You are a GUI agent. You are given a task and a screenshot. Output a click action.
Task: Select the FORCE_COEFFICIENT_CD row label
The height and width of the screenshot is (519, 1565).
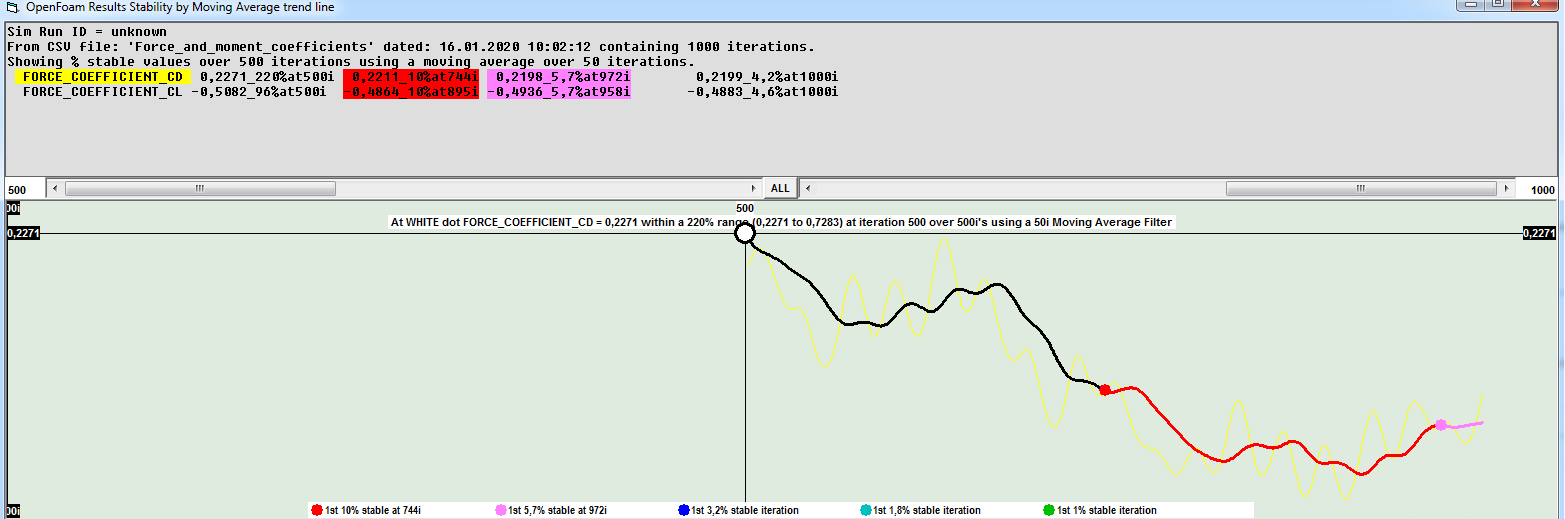pos(103,76)
